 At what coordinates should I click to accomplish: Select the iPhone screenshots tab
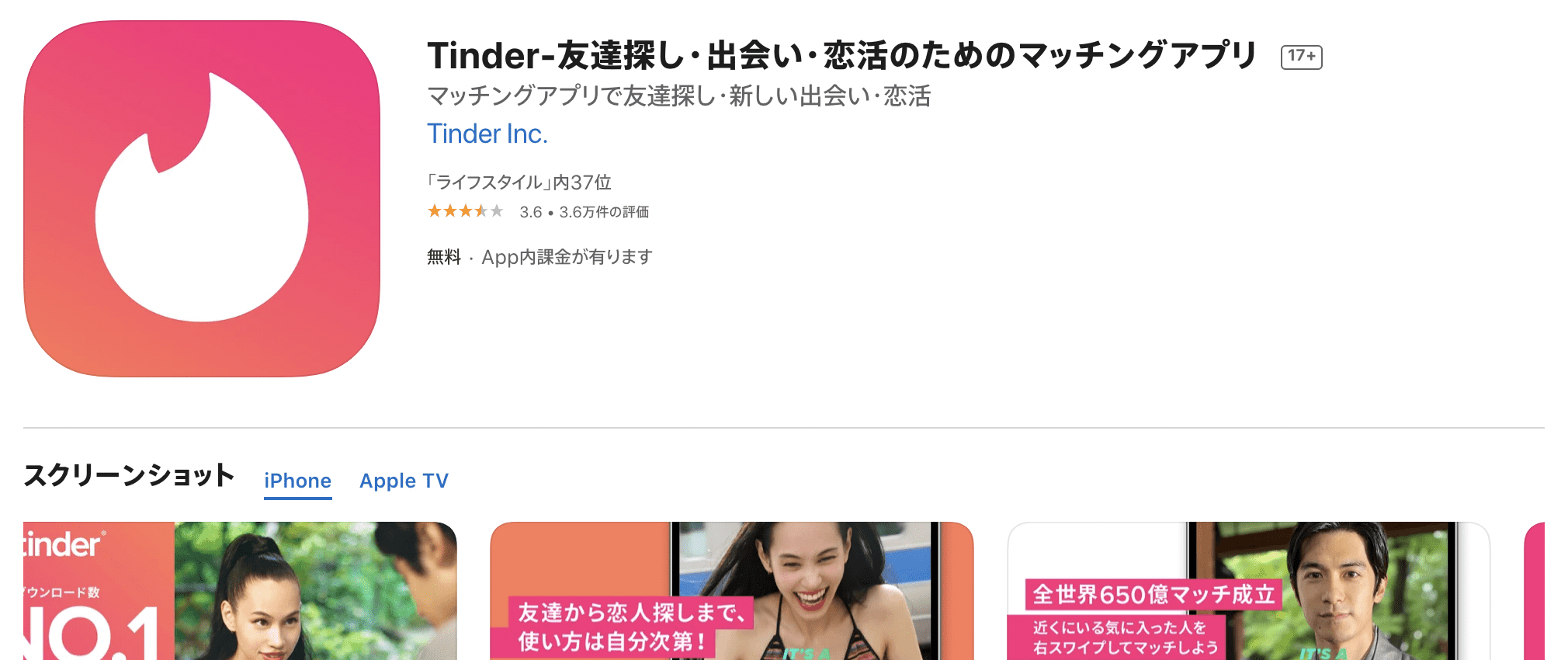[297, 481]
